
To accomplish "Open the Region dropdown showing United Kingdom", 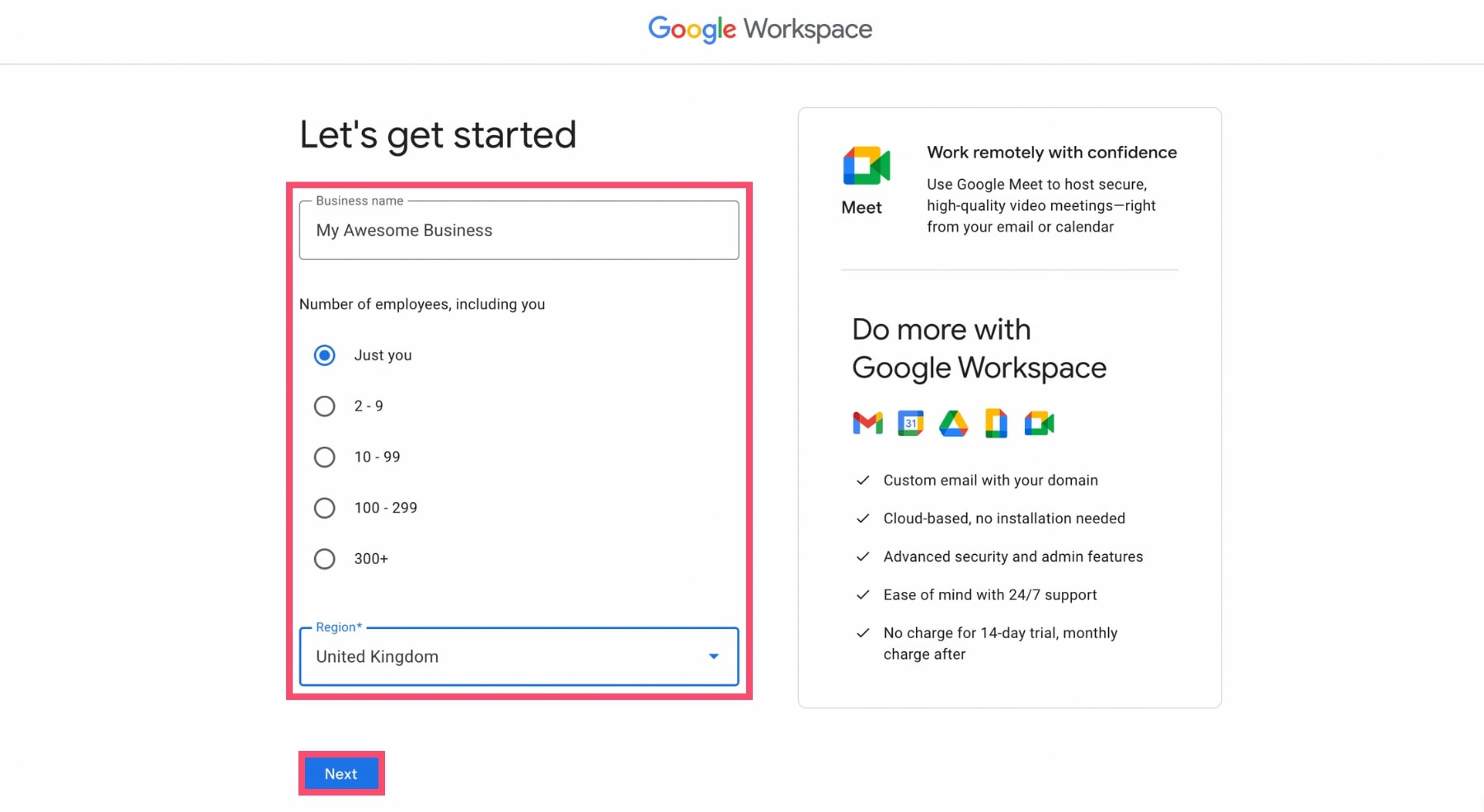I will point(519,656).
